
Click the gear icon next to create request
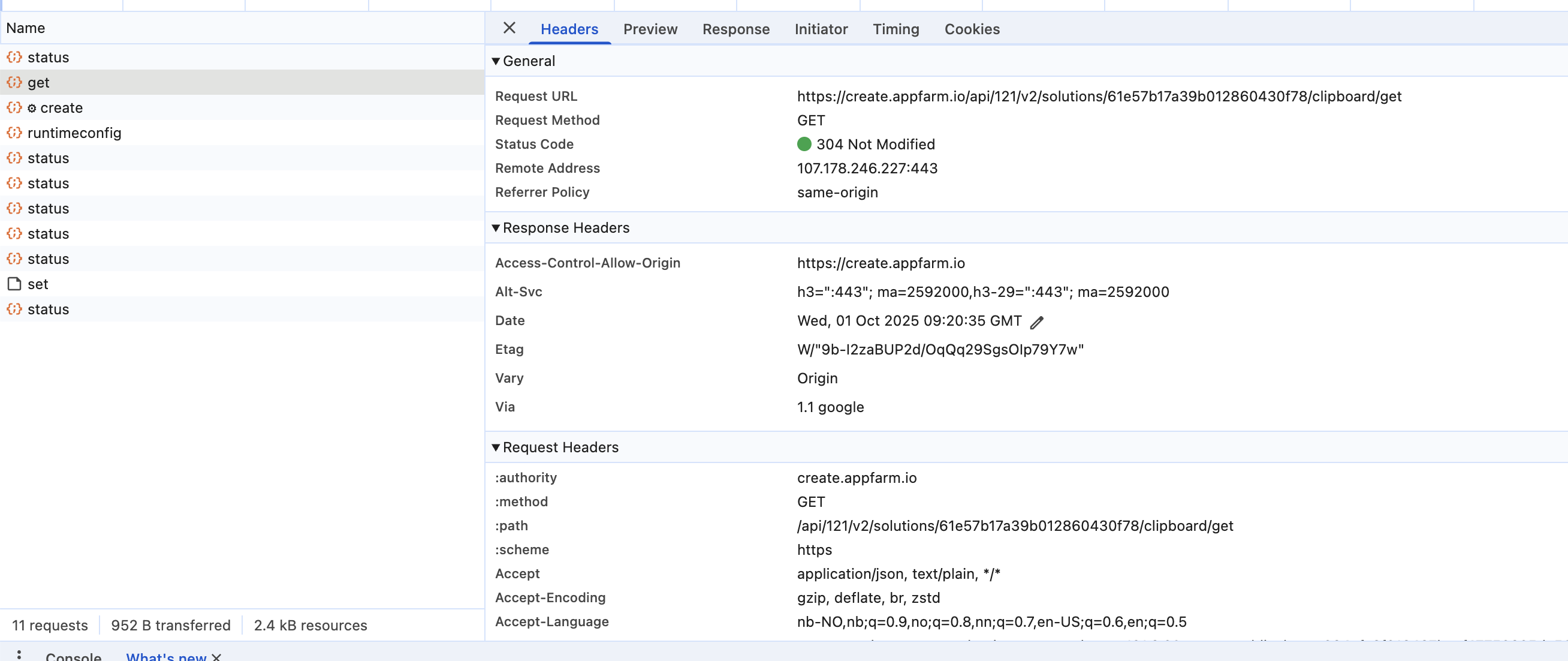point(32,108)
